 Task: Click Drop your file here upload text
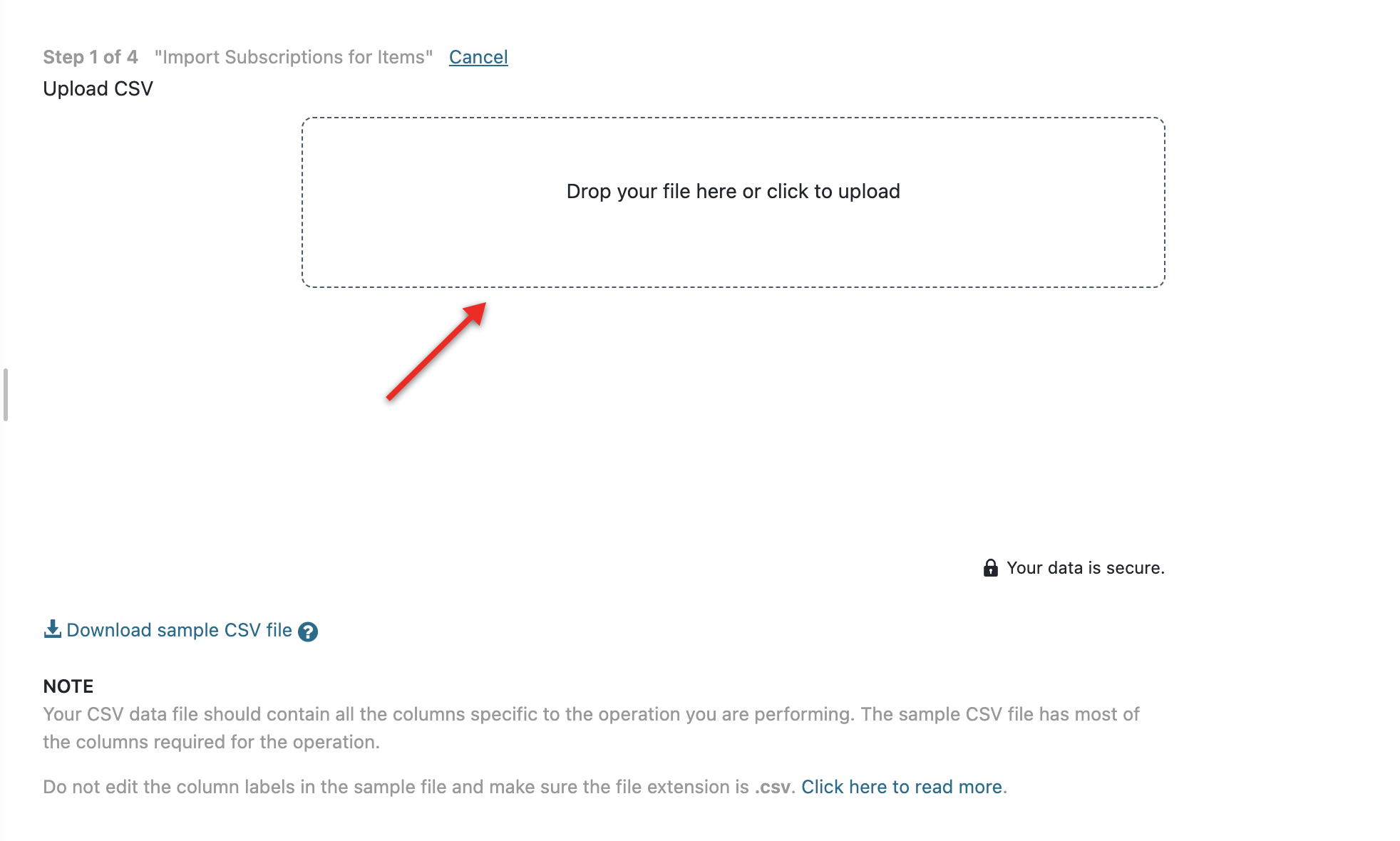733,191
